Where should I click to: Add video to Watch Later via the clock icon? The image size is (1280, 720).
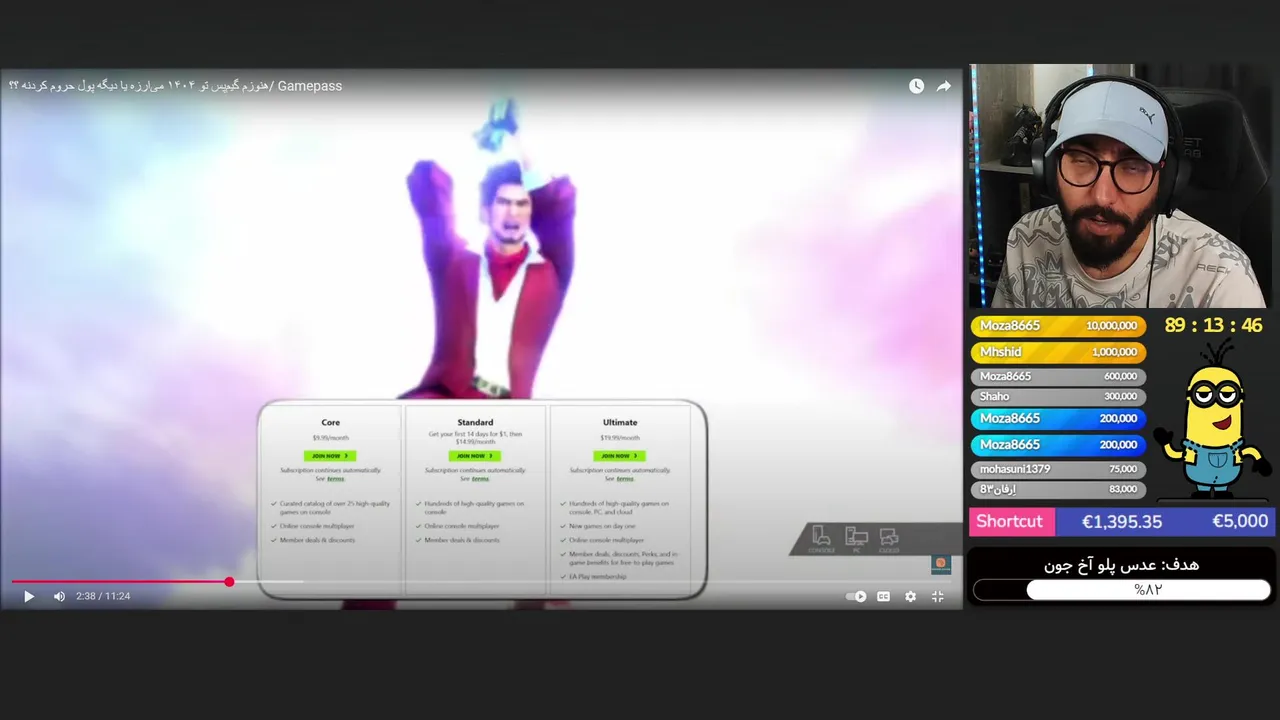pyautogui.click(x=916, y=86)
